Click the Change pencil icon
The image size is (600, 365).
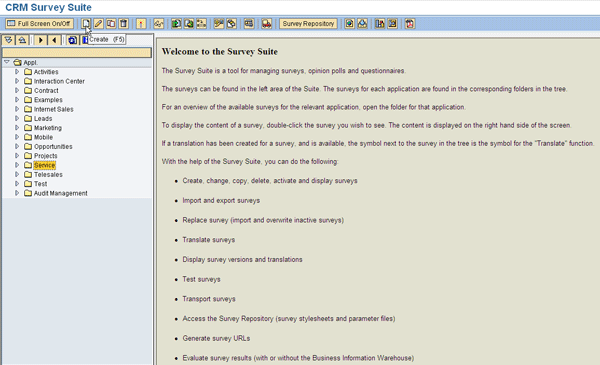click(x=98, y=24)
